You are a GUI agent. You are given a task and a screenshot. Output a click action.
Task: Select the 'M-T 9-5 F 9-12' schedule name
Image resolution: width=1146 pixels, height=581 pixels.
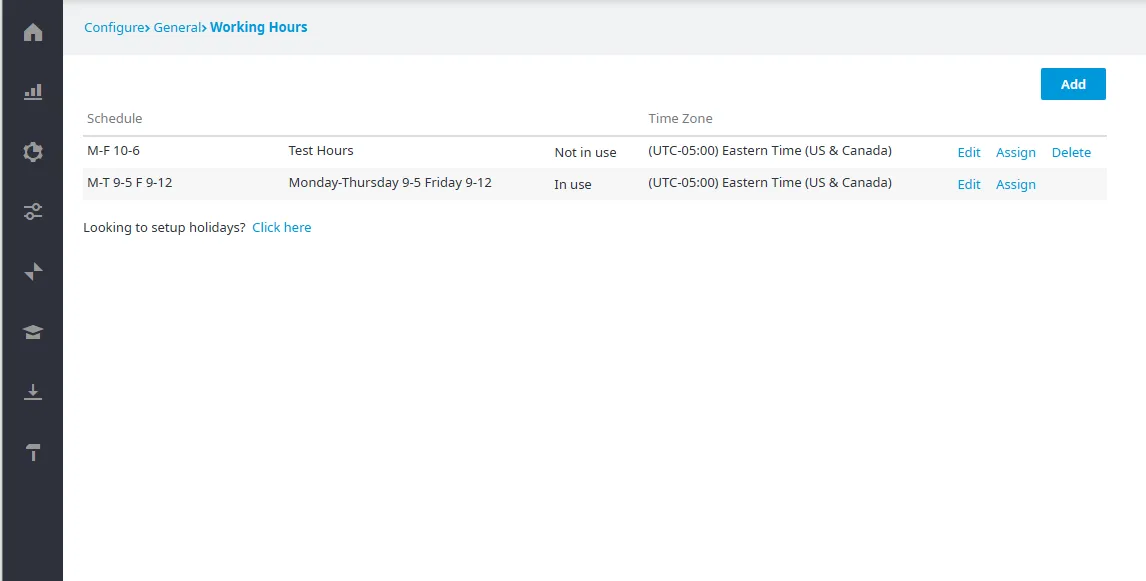coord(129,183)
